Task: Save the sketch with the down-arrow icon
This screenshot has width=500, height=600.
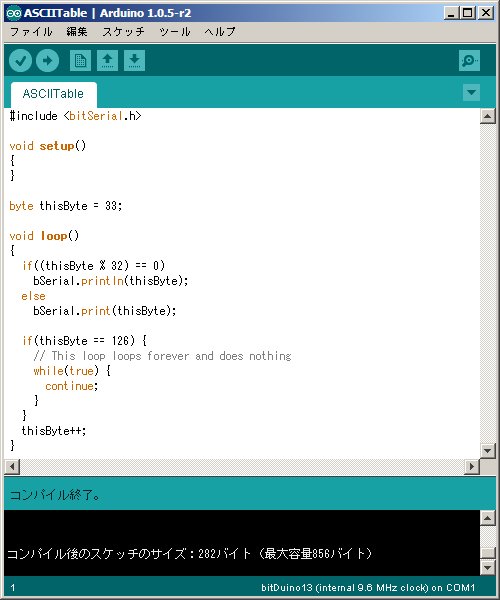Action: coord(134,60)
